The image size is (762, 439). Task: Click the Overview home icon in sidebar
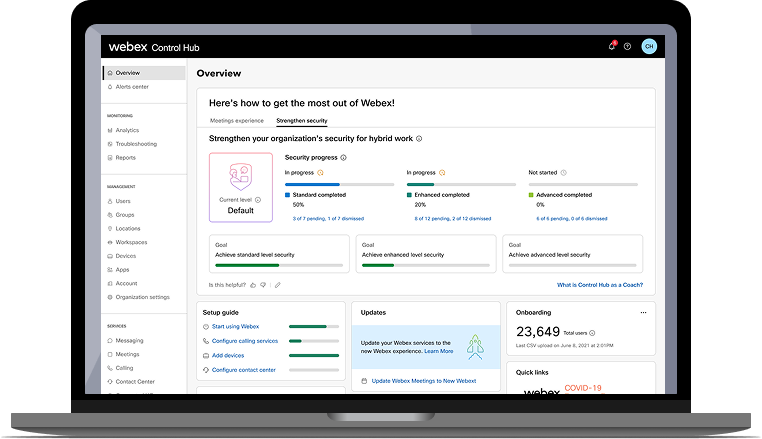pos(110,73)
